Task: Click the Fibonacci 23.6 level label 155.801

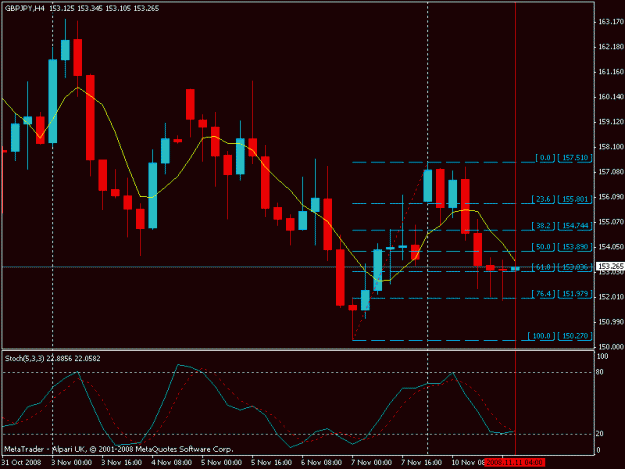Action: point(575,199)
